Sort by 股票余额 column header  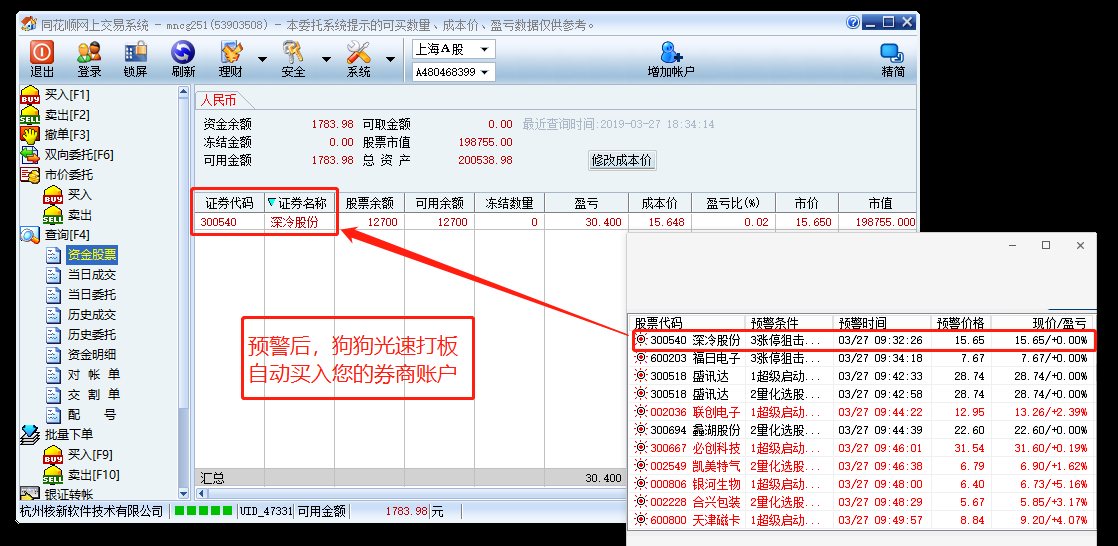pos(370,203)
